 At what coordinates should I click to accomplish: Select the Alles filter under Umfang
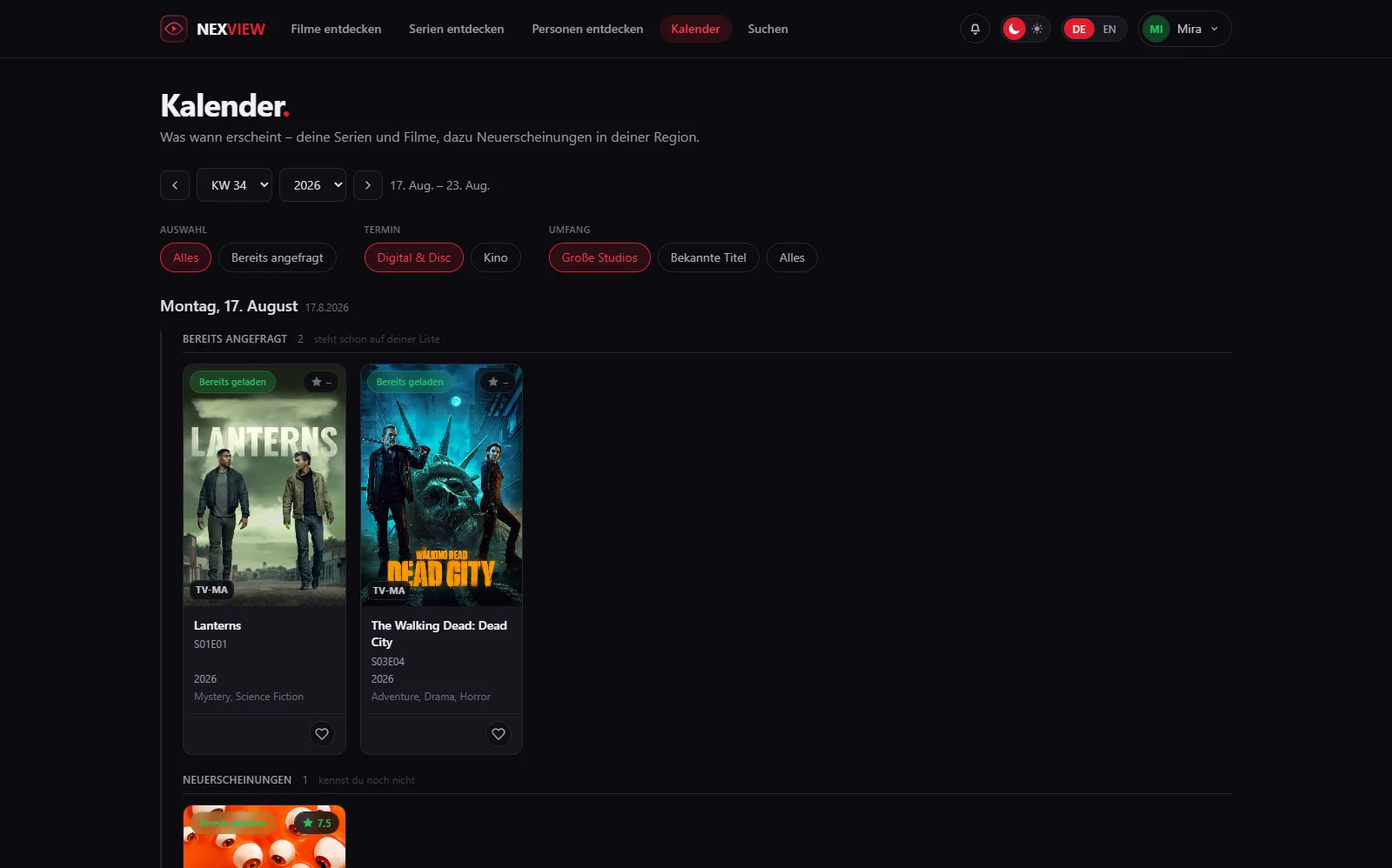(x=792, y=257)
